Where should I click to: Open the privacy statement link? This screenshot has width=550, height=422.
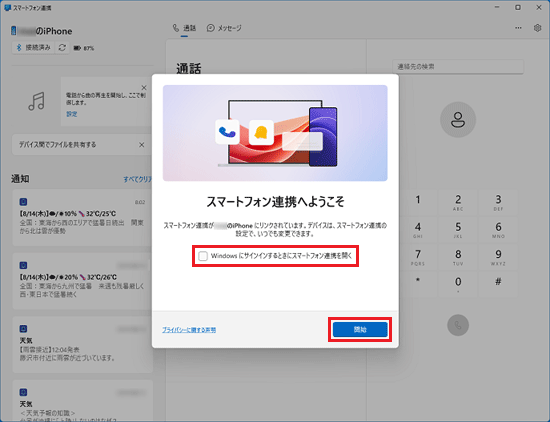(189, 330)
